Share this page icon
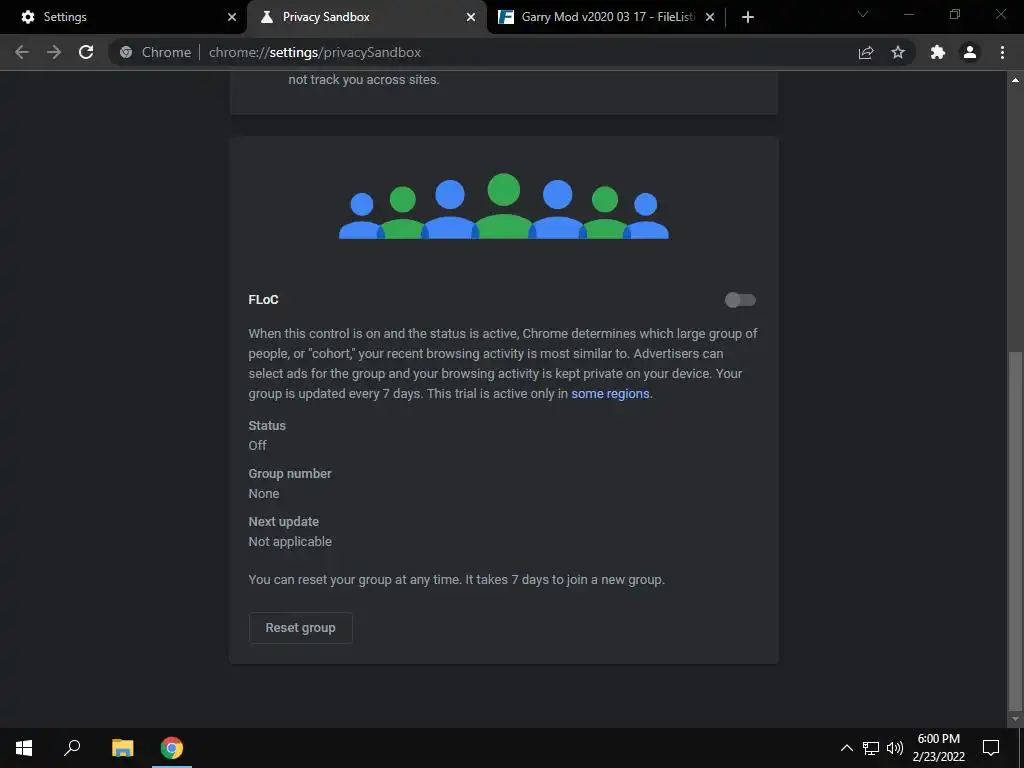The image size is (1024, 768). pyautogui.click(x=866, y=52)
